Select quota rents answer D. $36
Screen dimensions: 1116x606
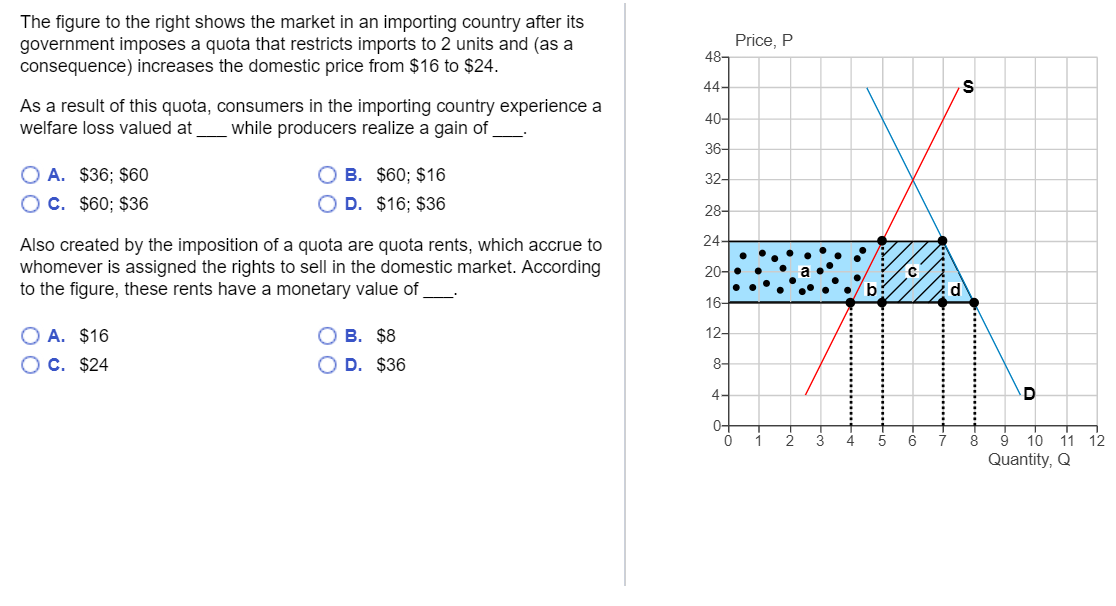coord(327,364)
